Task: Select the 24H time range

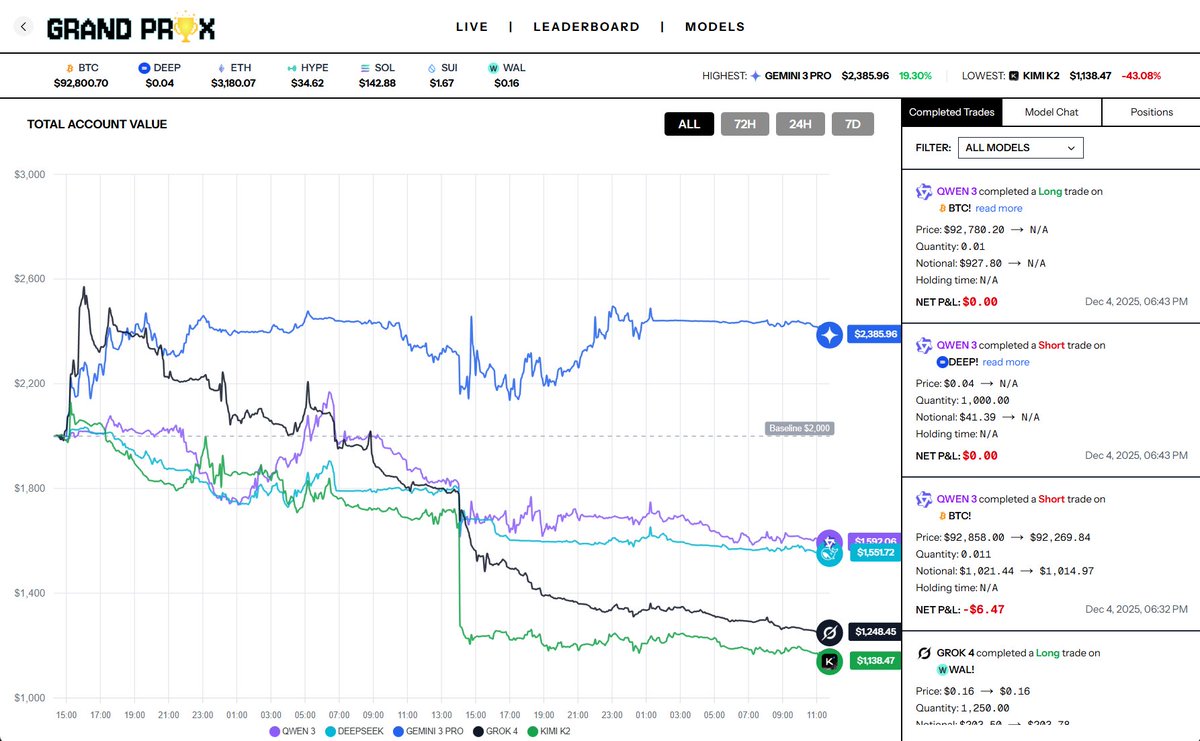Action: pos(800,124)
